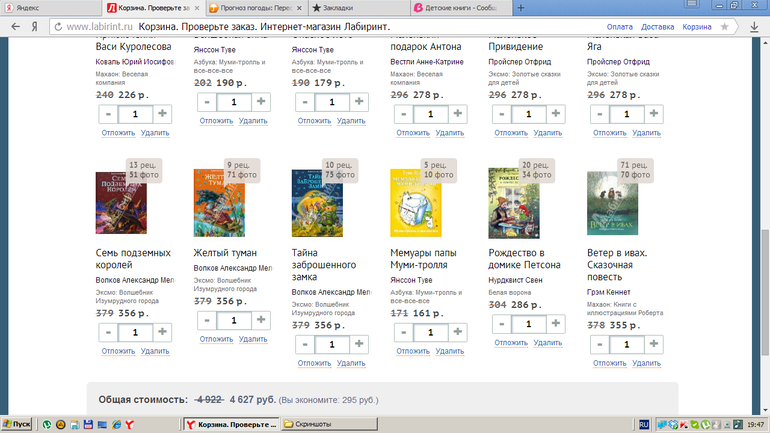This screenshot has width=770, height=433.
Task: Click the browser back arrow
Action: point(12,27)
